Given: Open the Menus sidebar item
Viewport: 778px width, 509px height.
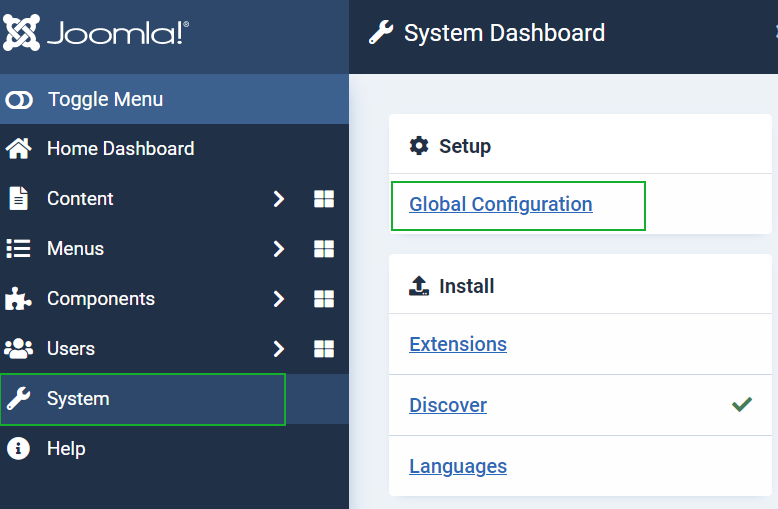Looking at the screenshot, I should pos(75,249).
